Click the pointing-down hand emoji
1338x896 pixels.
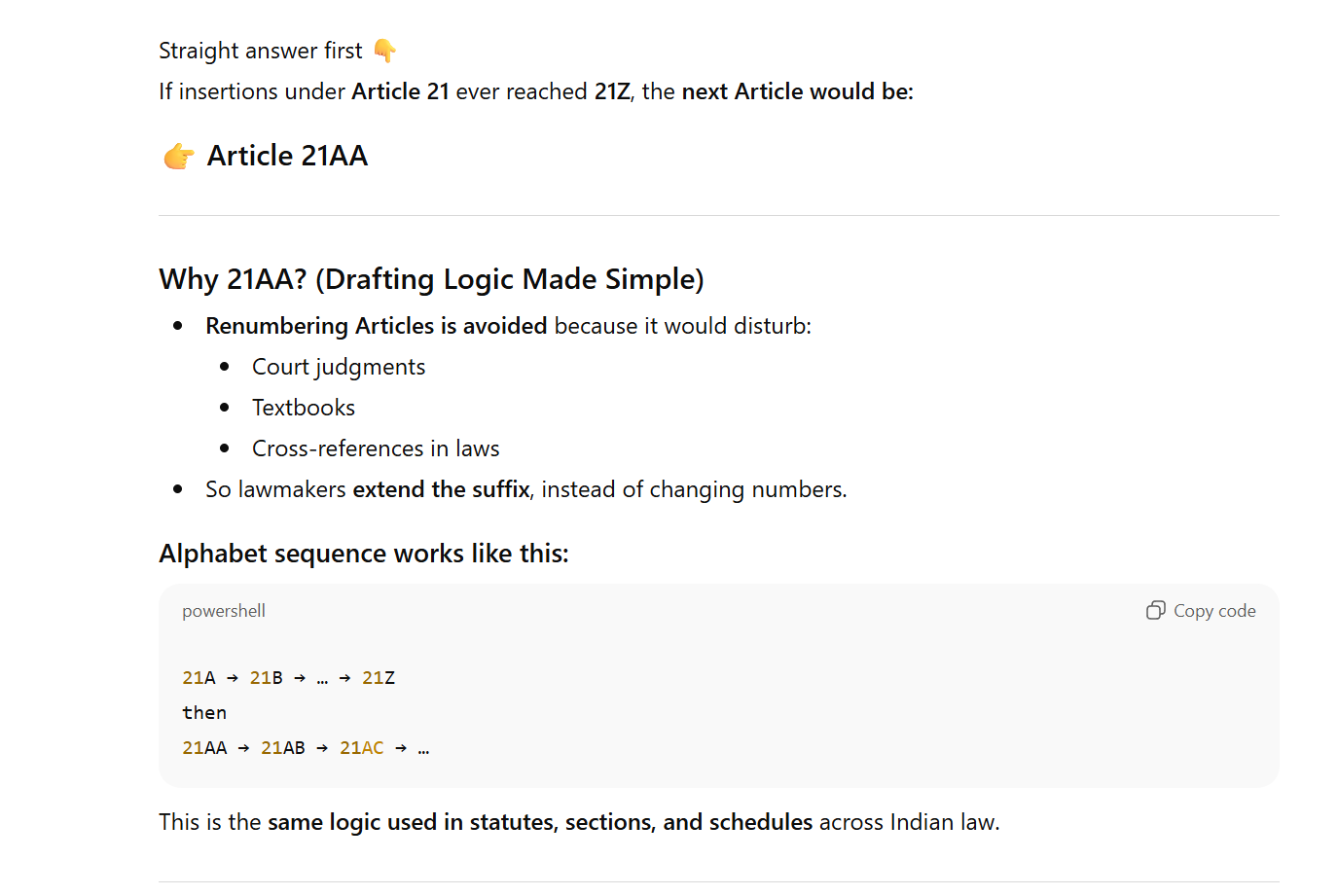click(384, 50)
